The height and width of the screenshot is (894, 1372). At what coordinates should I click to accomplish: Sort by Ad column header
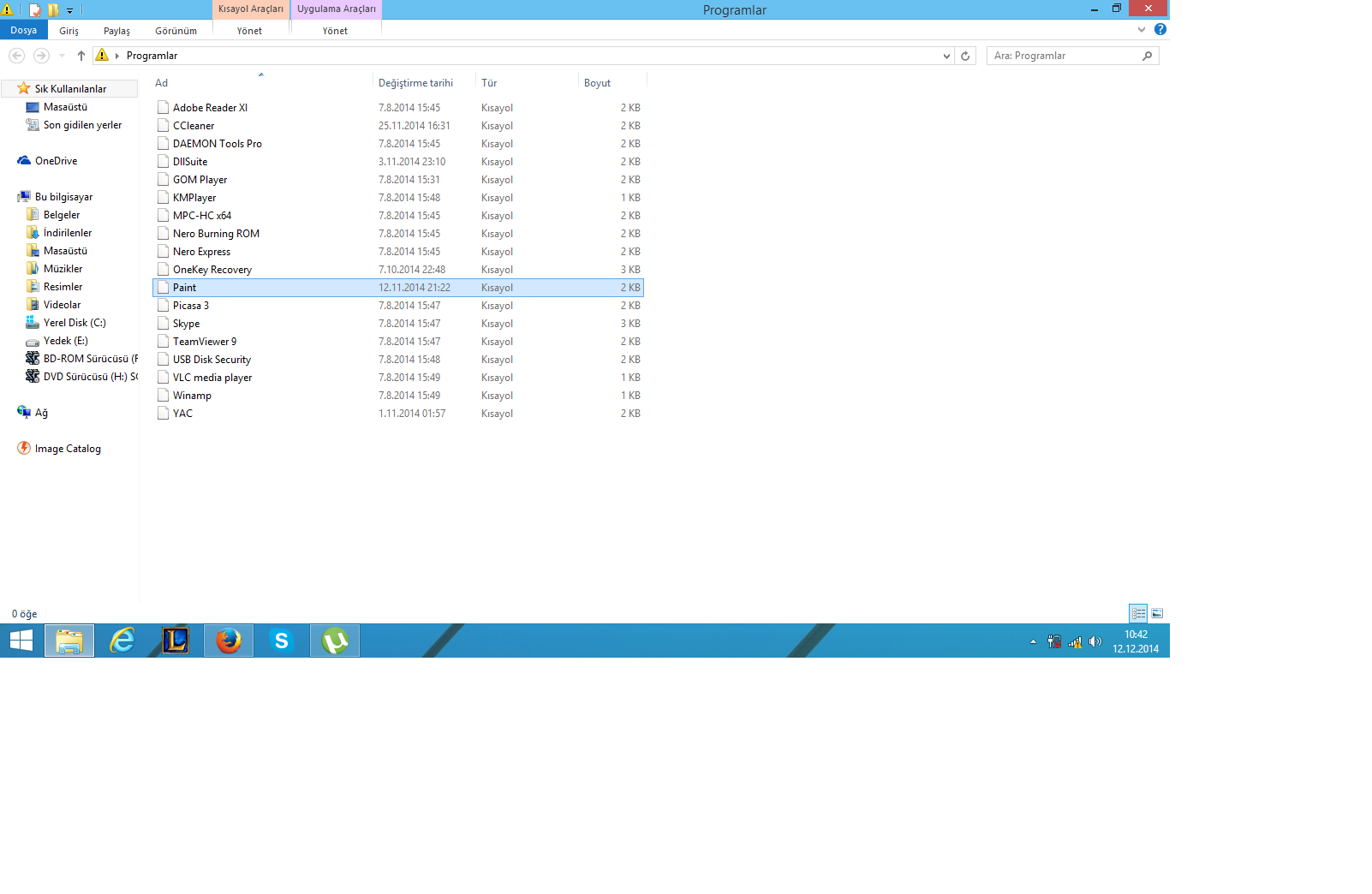pyautogui.click(x=261, y=83)
